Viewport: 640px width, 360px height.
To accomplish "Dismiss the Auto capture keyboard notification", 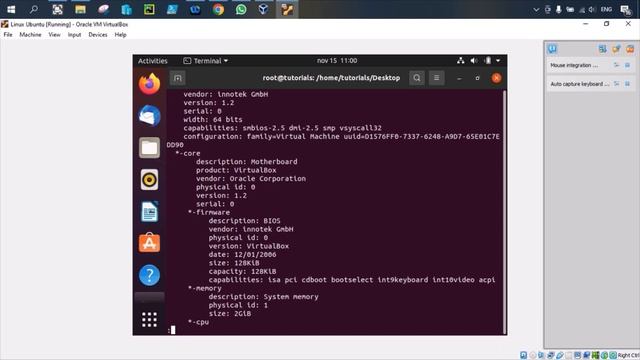I will coord(627,84).
